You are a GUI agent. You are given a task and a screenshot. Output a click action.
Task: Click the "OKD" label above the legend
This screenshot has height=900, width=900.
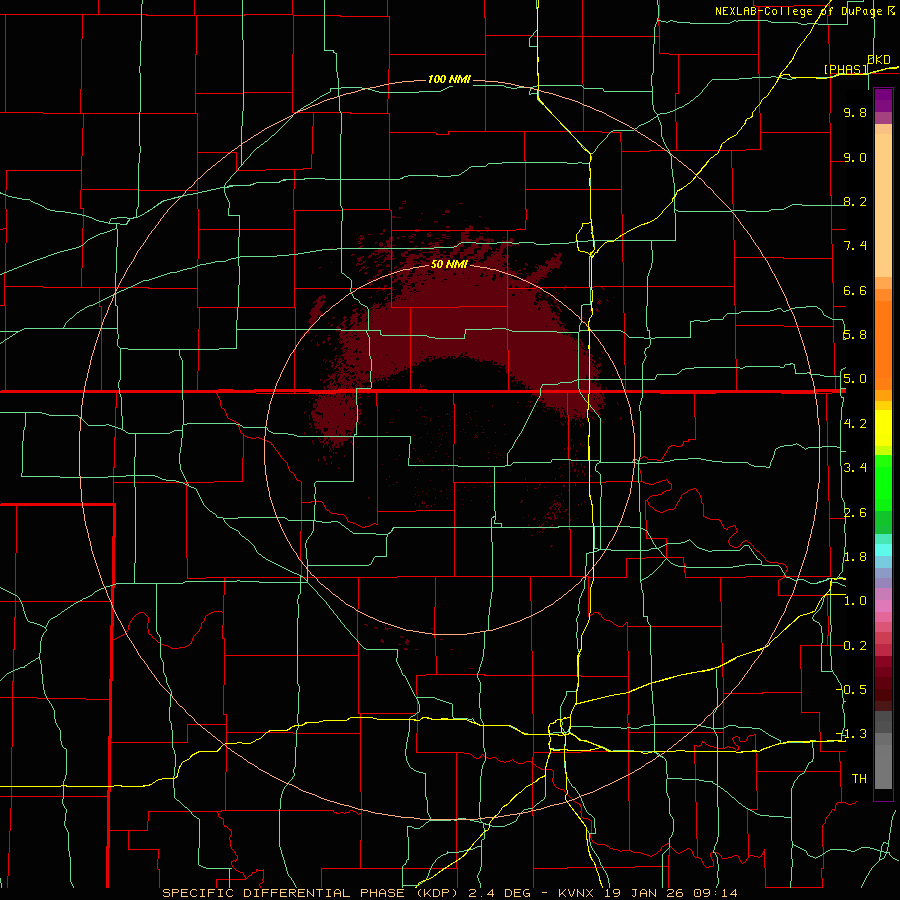[x=879, y=59]
